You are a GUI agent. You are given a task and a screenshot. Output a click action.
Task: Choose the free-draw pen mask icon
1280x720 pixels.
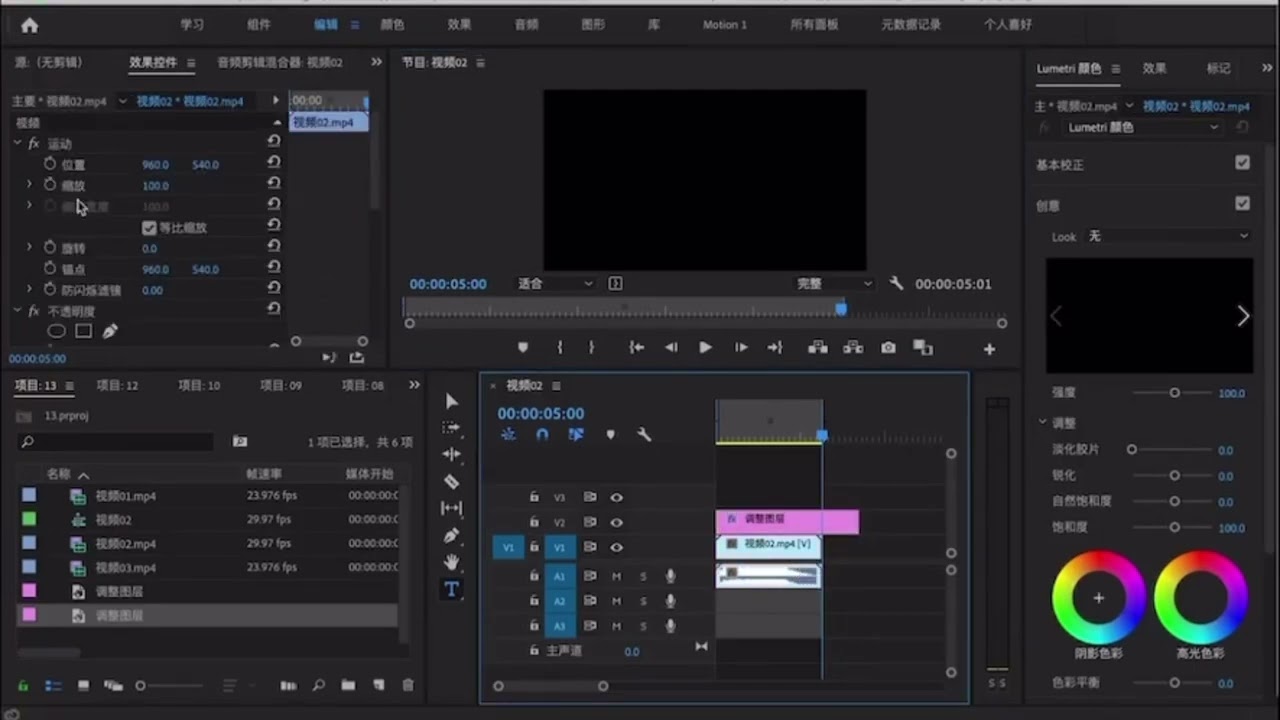(x=110, y=331)
